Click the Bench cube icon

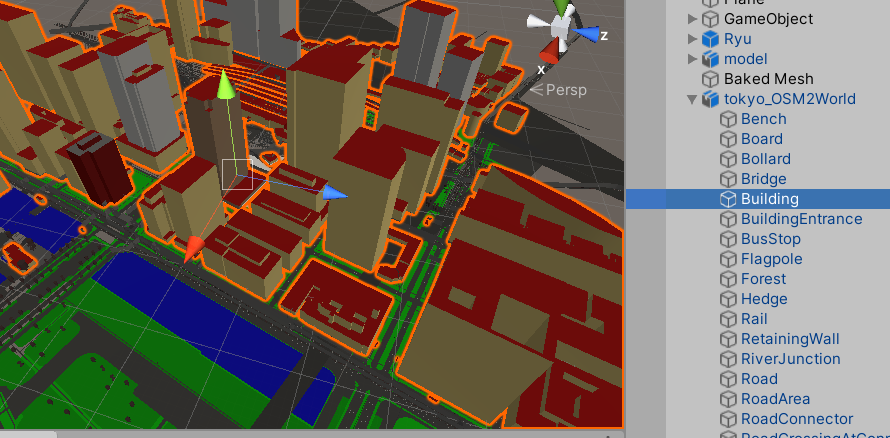point(728,119)
